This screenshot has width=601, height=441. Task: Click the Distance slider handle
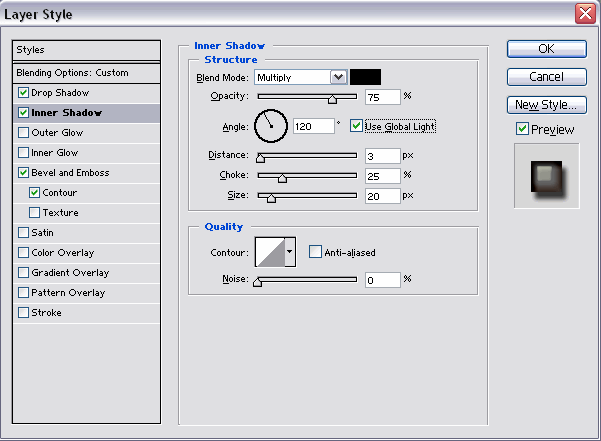pos(260,157)
